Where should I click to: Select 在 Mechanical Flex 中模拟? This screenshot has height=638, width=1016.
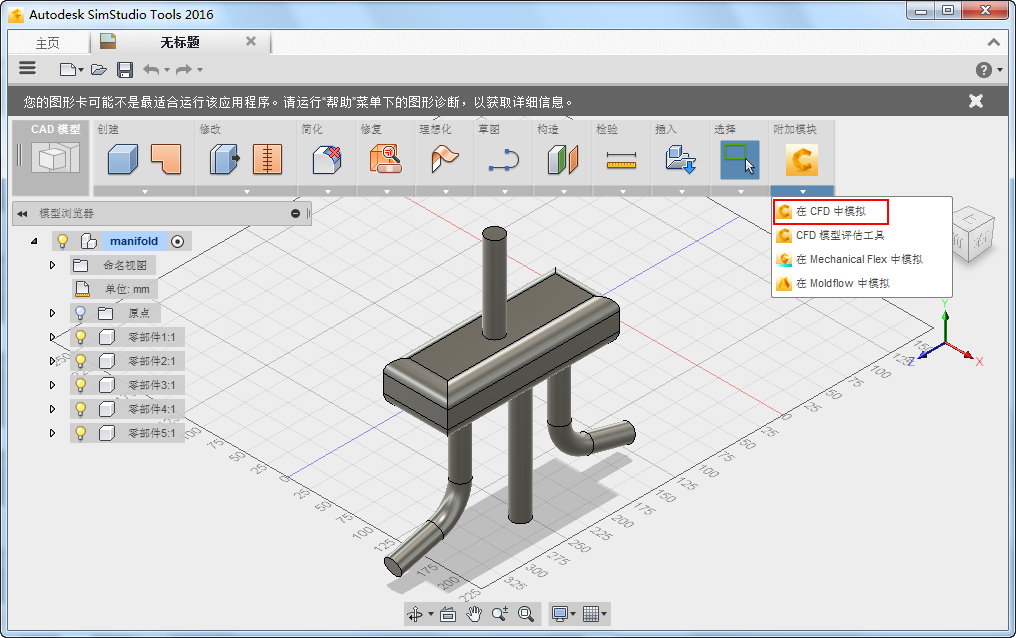[858, 259]
